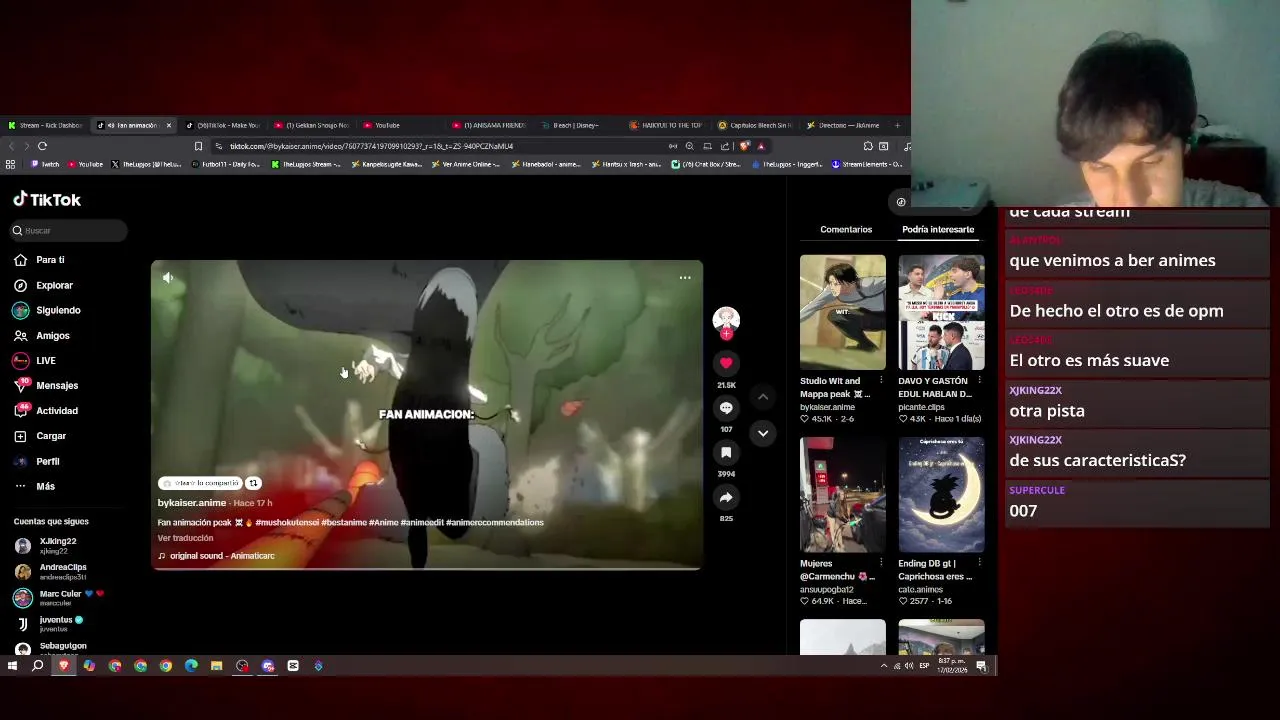Image resolution: width=1280 pixels, height=720 pixels.
Task: Save video with bookmark icon
Action: 726,453
